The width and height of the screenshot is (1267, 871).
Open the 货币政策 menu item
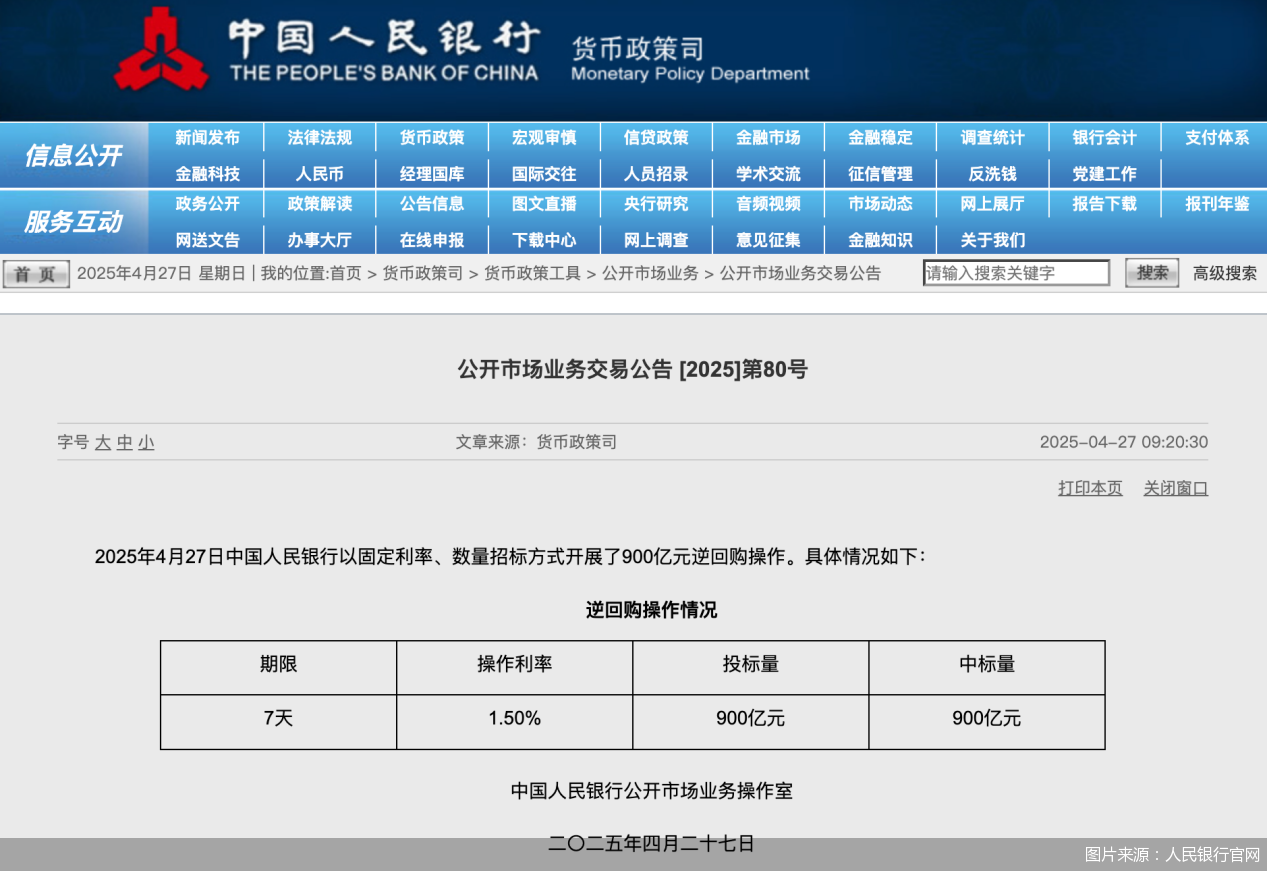pos(432,138)
